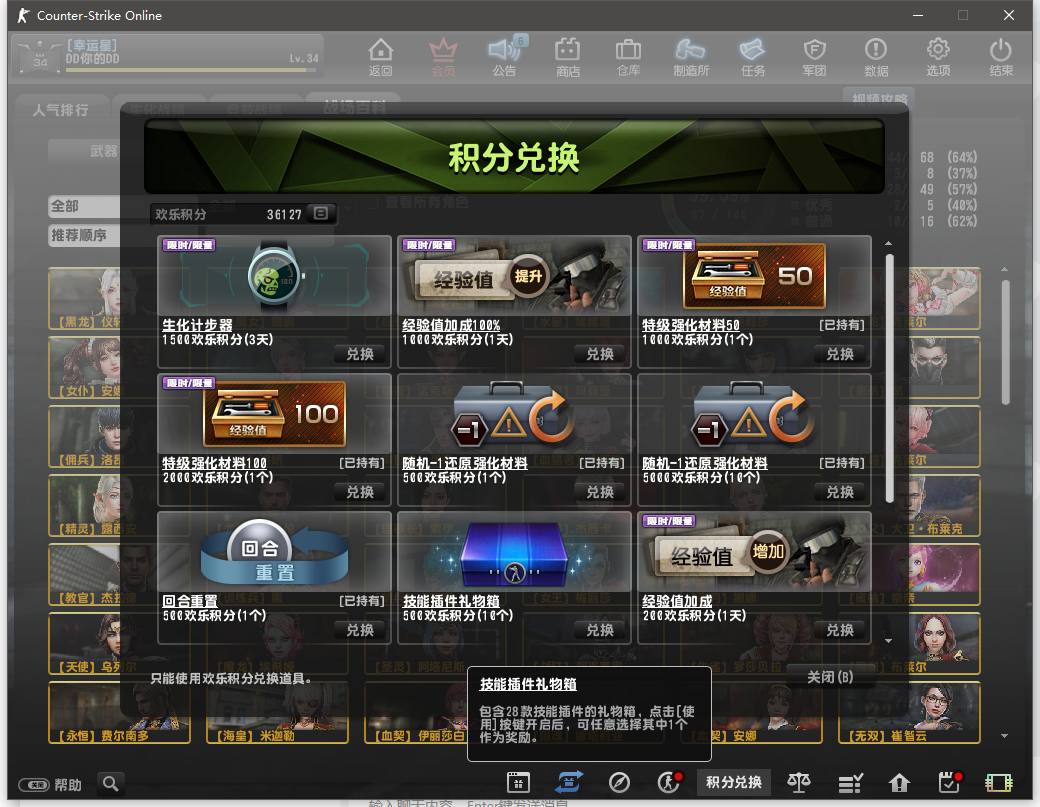Click 兑换 for 回合重置
This screenshot has height=807, width=1040.
click(x=360, y=630)
